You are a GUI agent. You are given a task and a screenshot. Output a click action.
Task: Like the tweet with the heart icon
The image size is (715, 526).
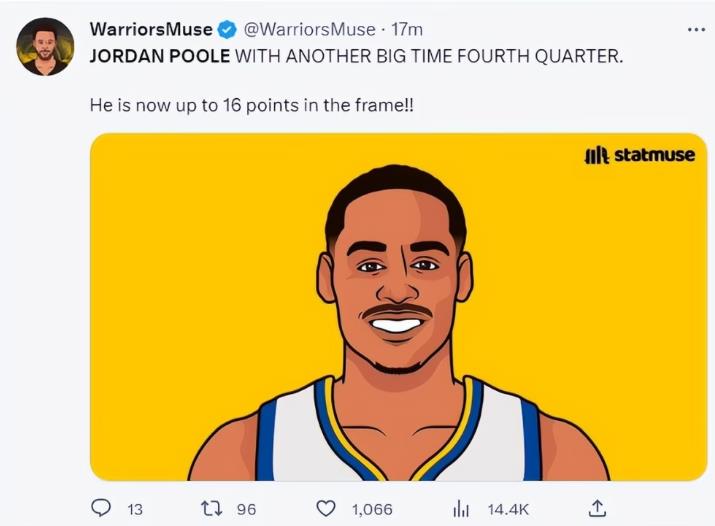point(326,508)
